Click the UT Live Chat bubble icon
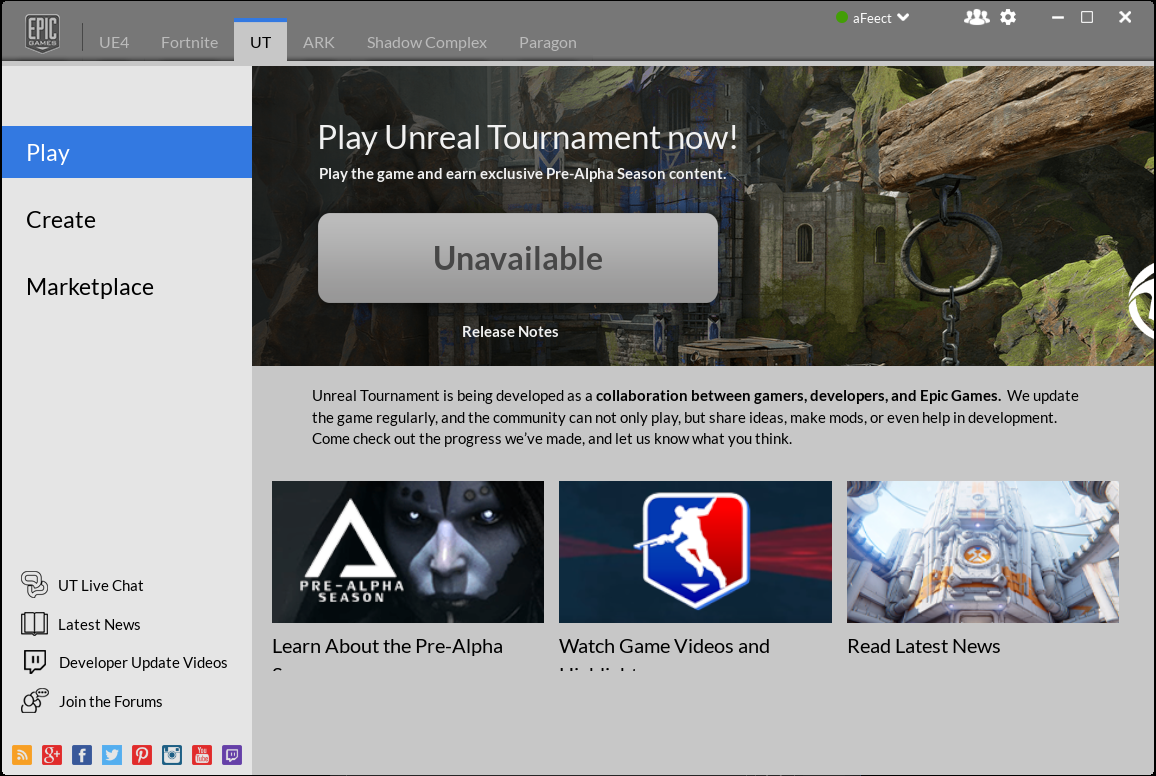Viewport: 1156px width, 776px height. click(34, 584)
